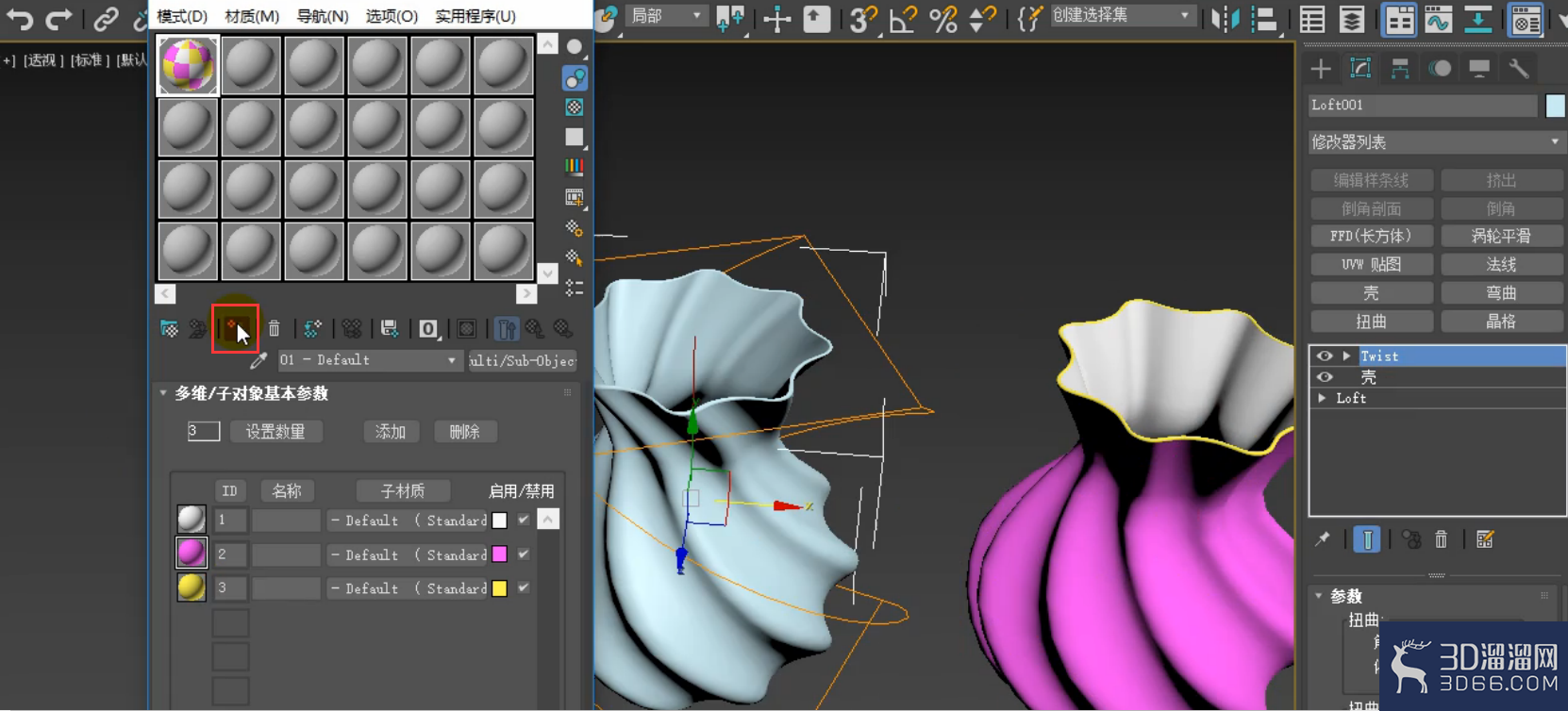Toggle checkered Background icon for sample slot
The height and width of the screenshot is (711, 1568).
[574, 107]
